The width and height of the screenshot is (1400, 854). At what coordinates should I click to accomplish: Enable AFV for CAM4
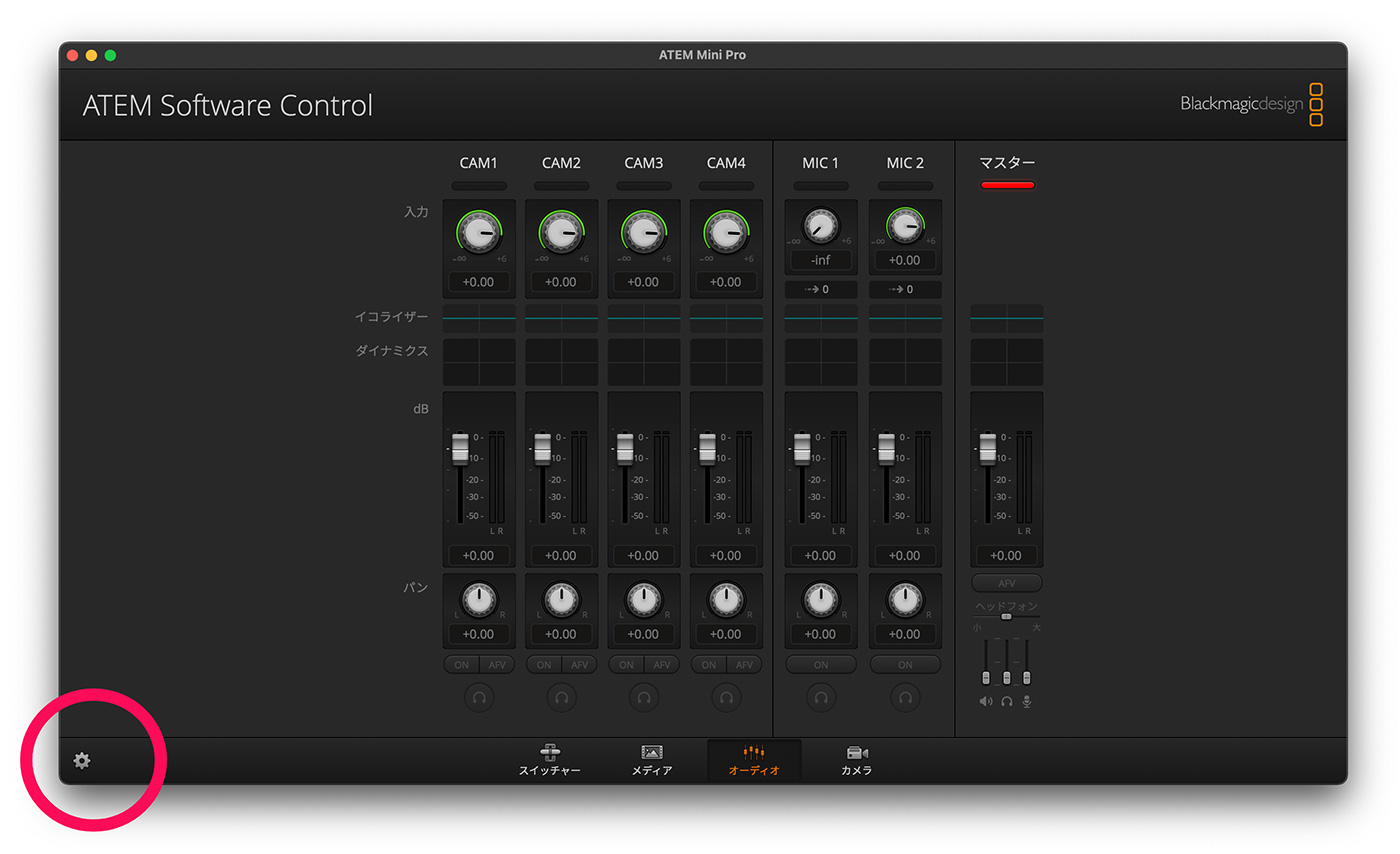coord(744,665)
